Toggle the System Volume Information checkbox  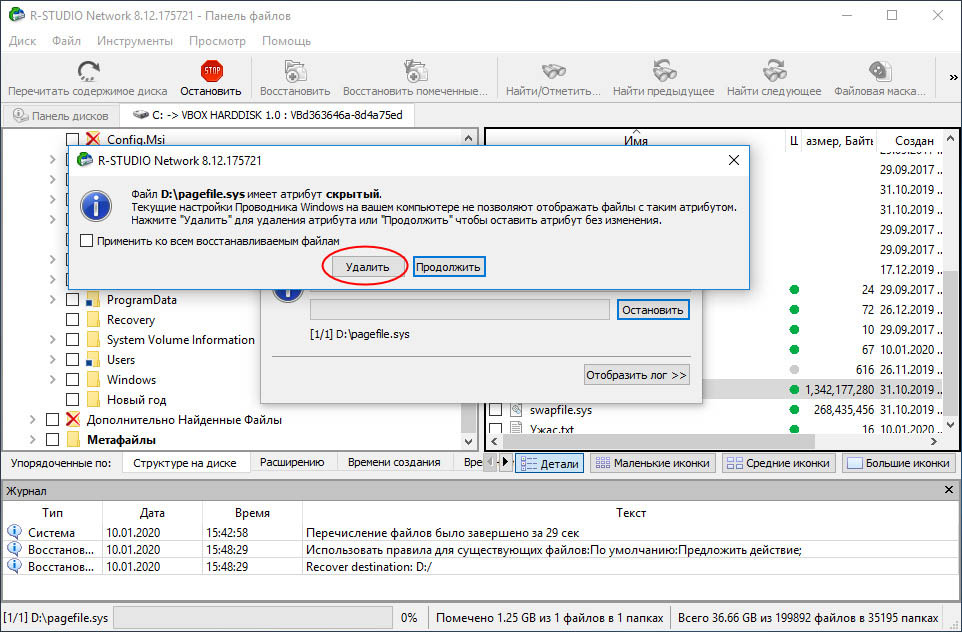(x=72, y=340)
